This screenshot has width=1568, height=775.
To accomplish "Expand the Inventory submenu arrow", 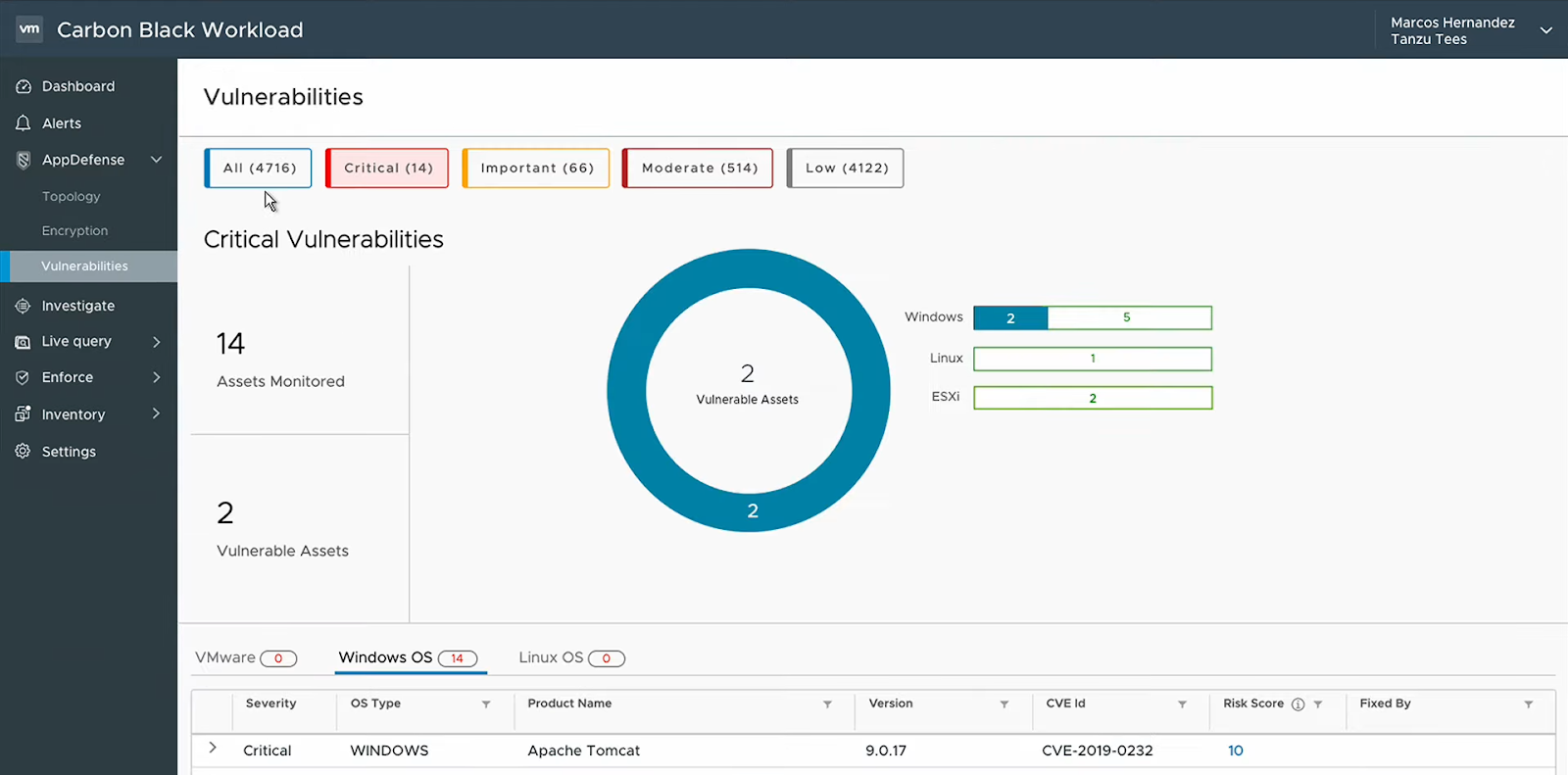I will [x=156, y=414].
